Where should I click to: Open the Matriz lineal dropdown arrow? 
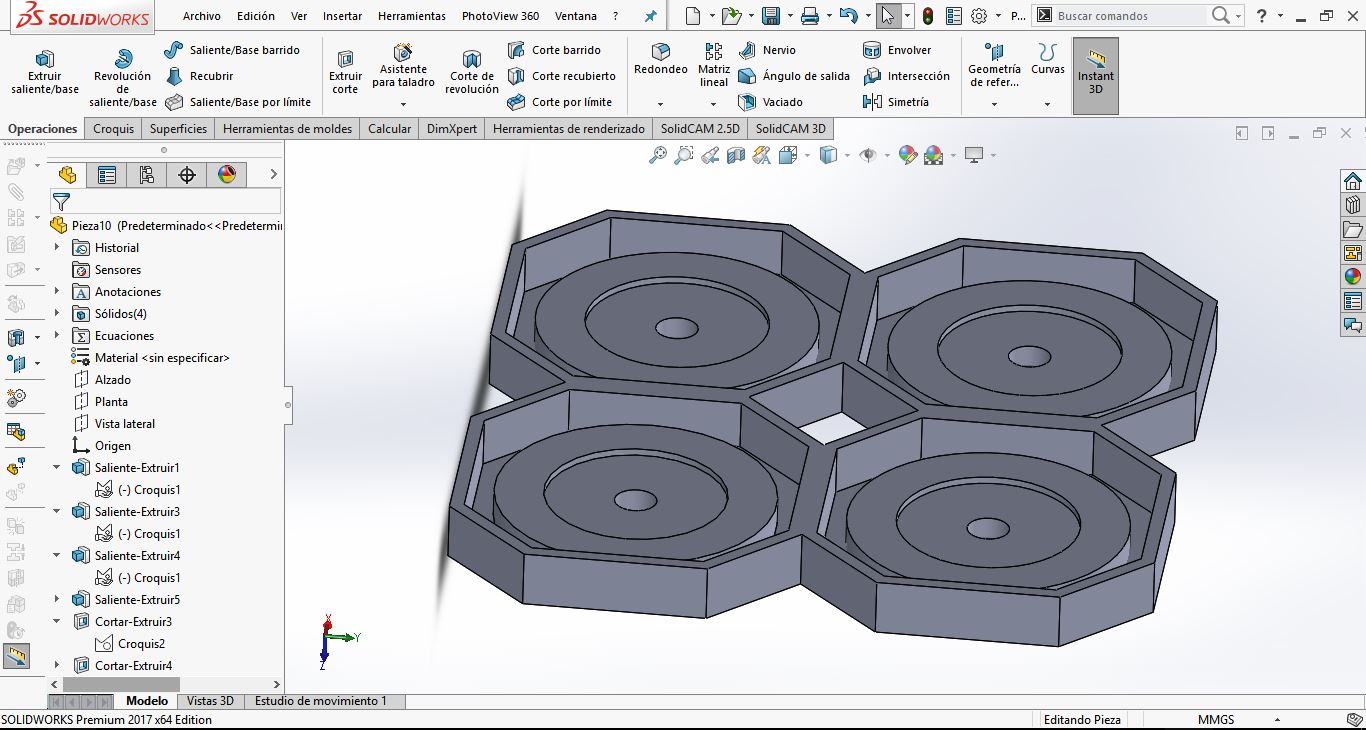pos(713,104)
